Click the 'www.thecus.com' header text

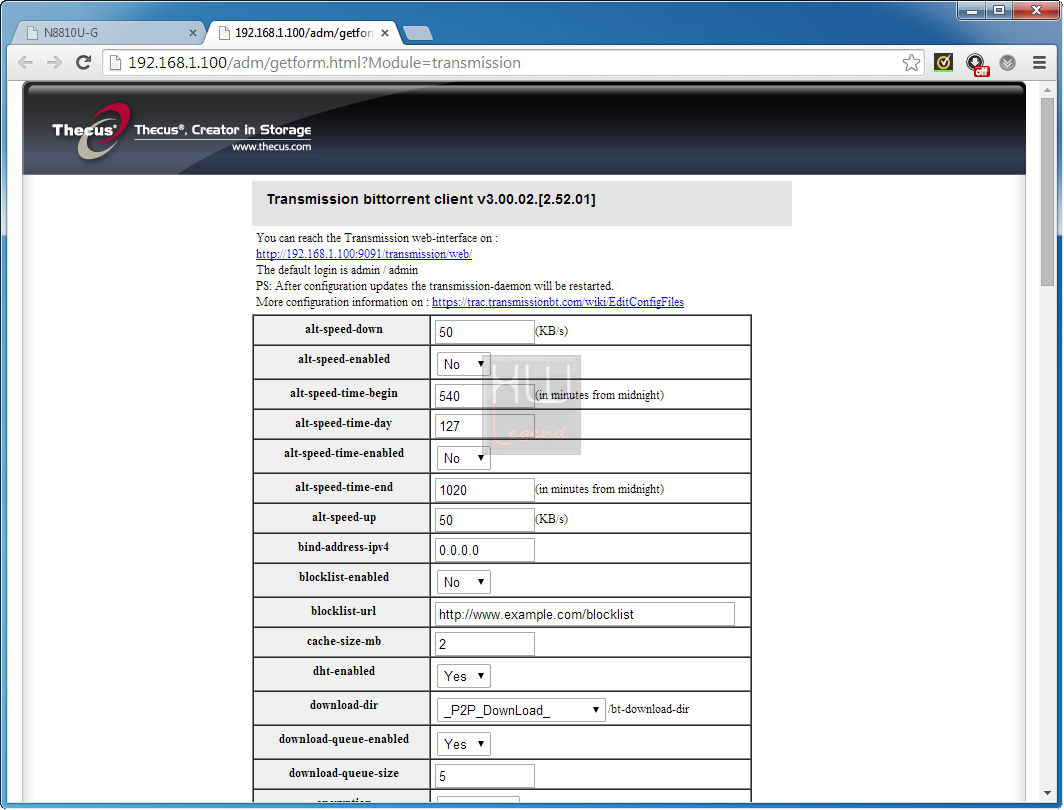pos(271,147)
